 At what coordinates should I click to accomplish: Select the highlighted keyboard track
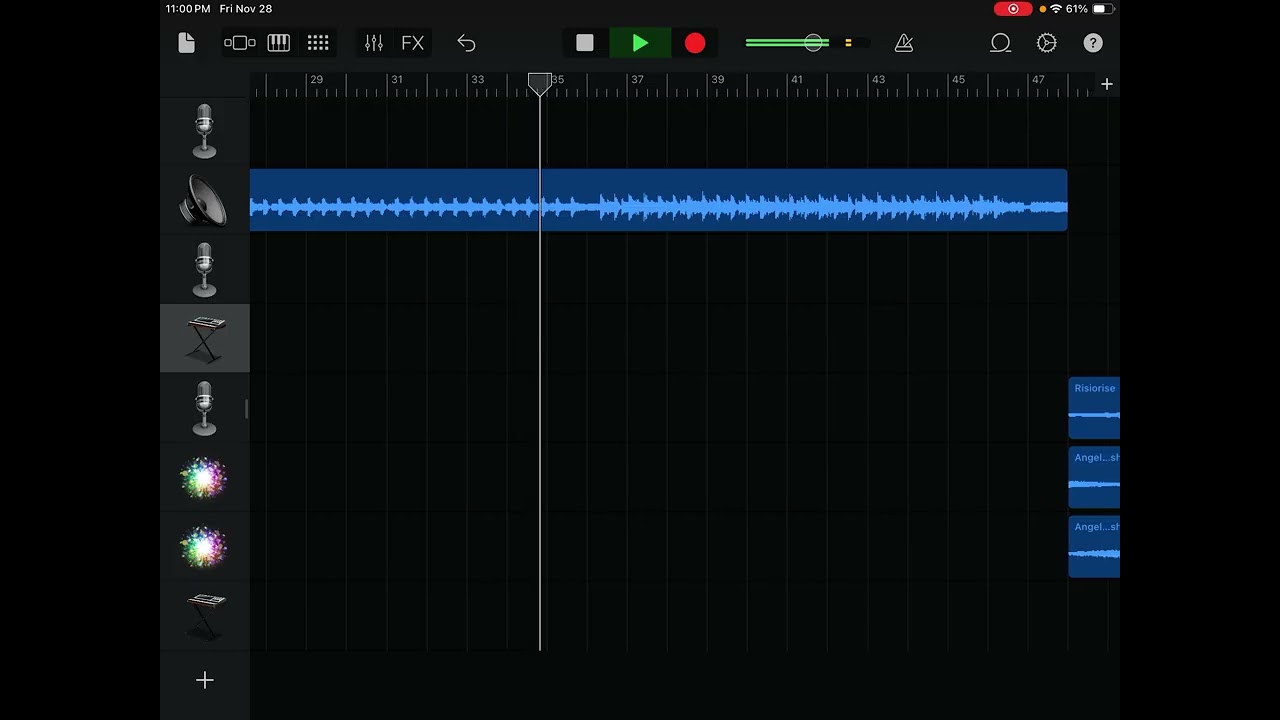[204, 339]
